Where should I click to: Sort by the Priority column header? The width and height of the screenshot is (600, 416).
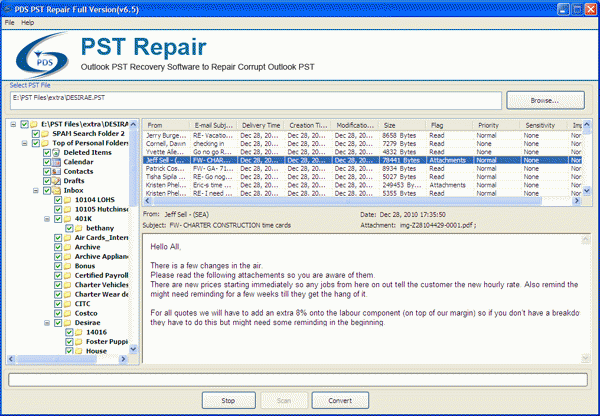(x=497, y=125)
